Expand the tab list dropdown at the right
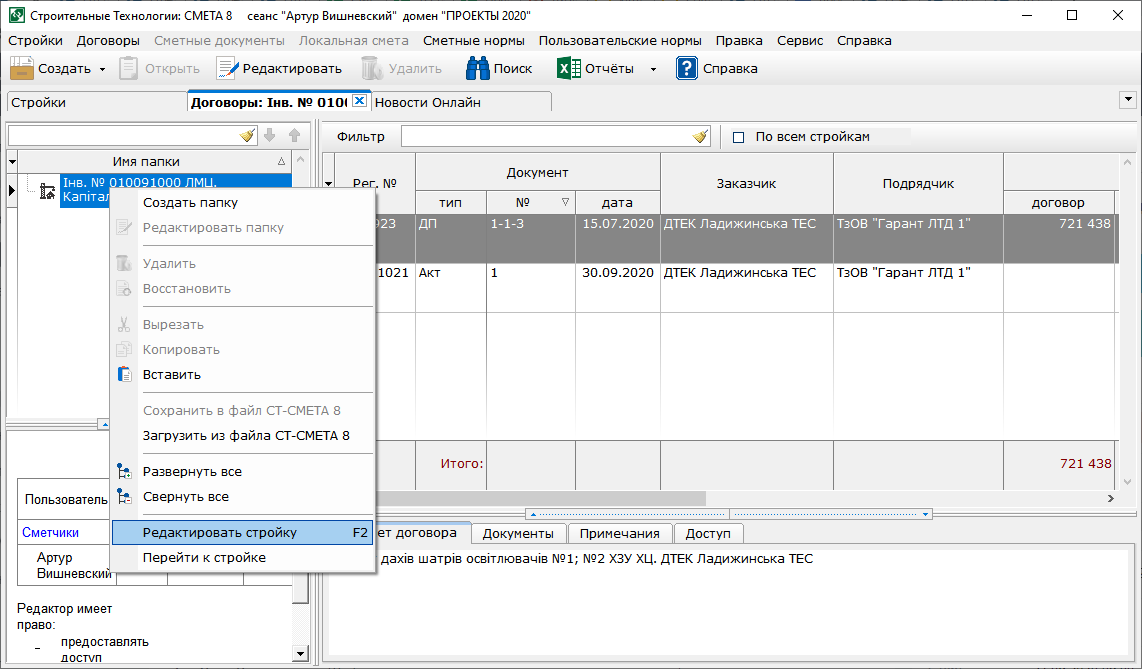 [1129, 100]
